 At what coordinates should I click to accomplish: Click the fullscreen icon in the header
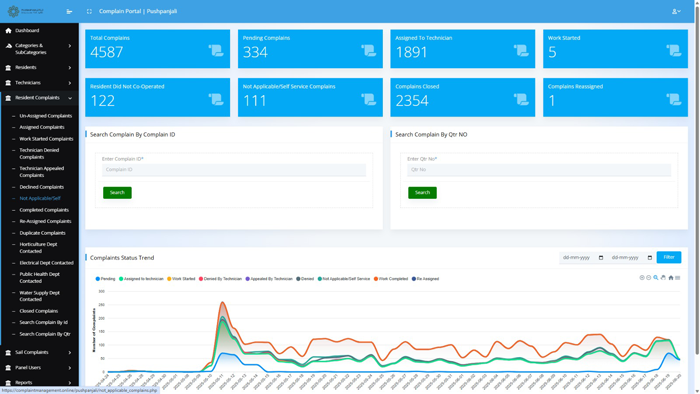(89, 11)
